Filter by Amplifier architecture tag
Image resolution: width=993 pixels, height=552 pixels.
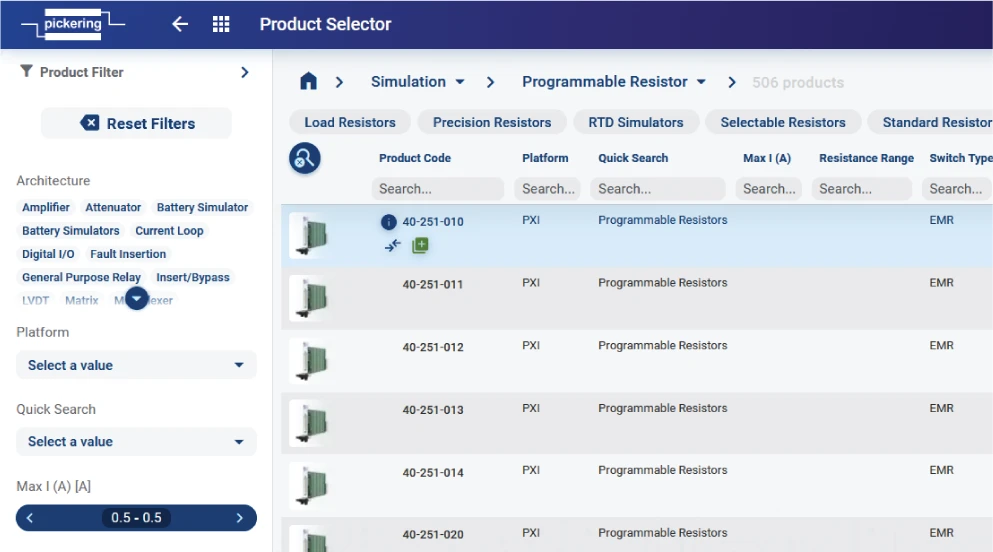point(46,208)
